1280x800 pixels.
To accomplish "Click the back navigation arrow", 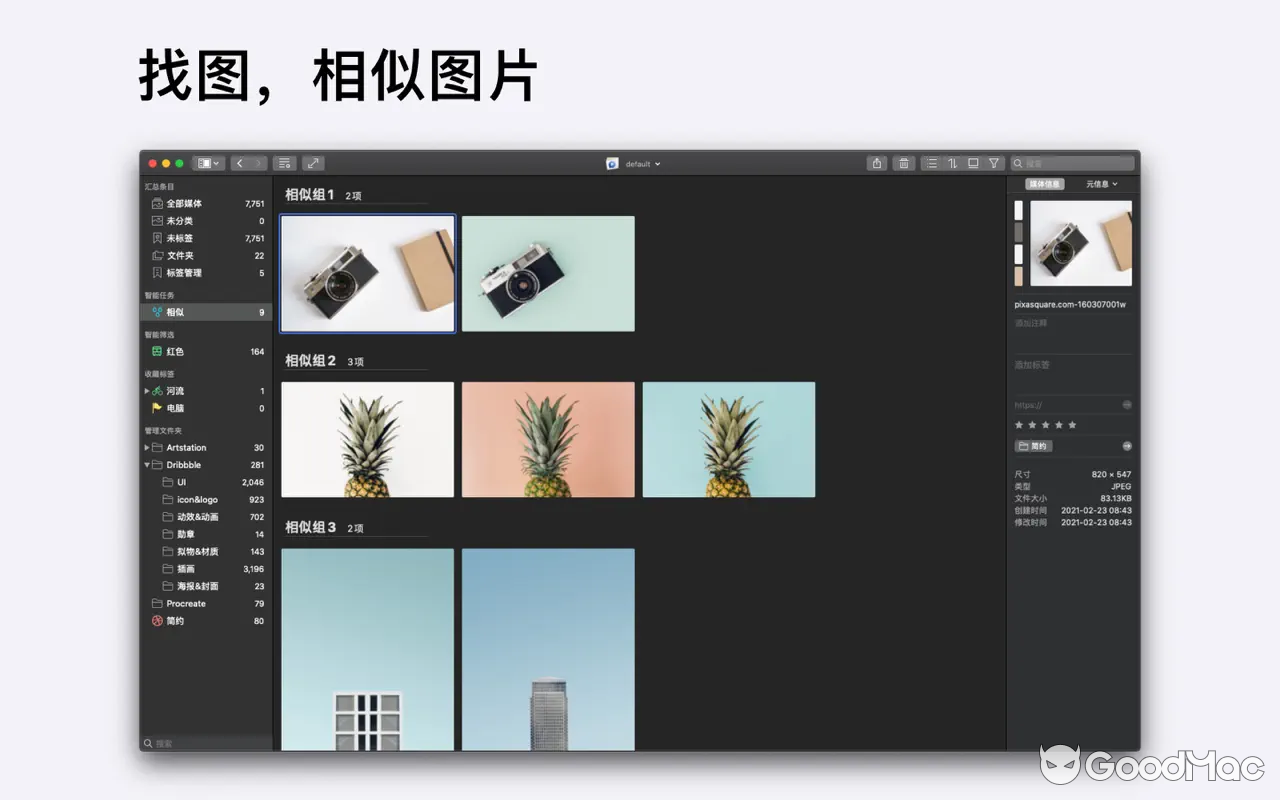I will coord(240,162).
